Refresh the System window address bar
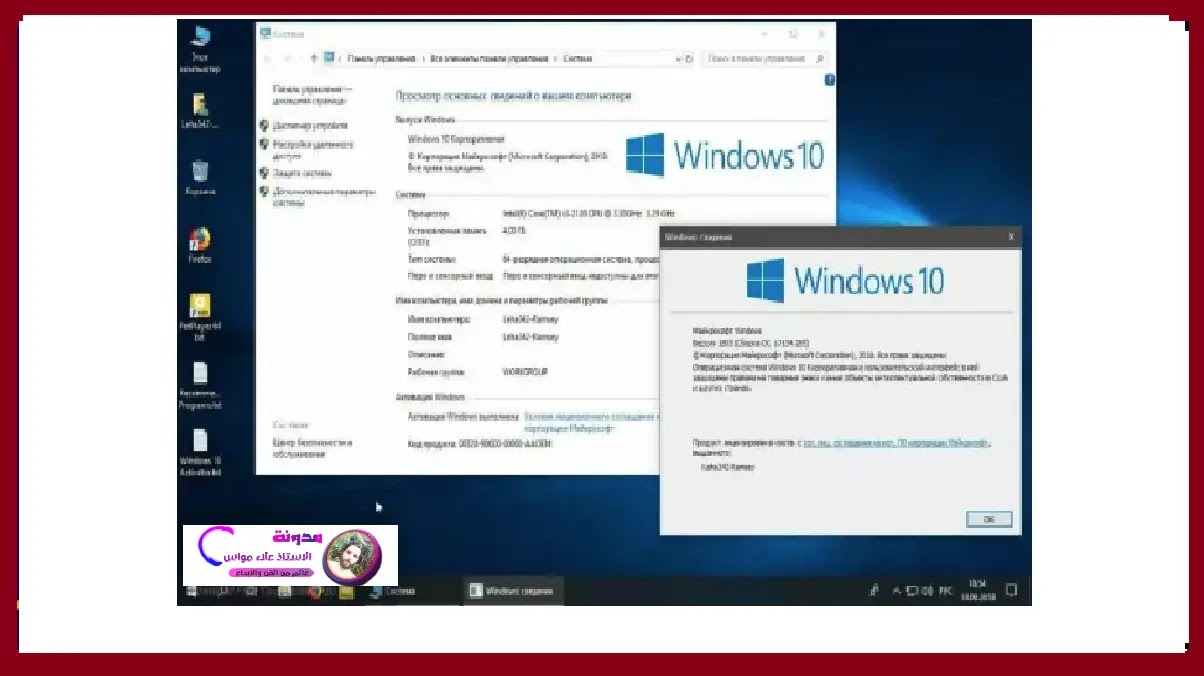1204x676 pixels. pyautogui.click(x=691, y=59)
